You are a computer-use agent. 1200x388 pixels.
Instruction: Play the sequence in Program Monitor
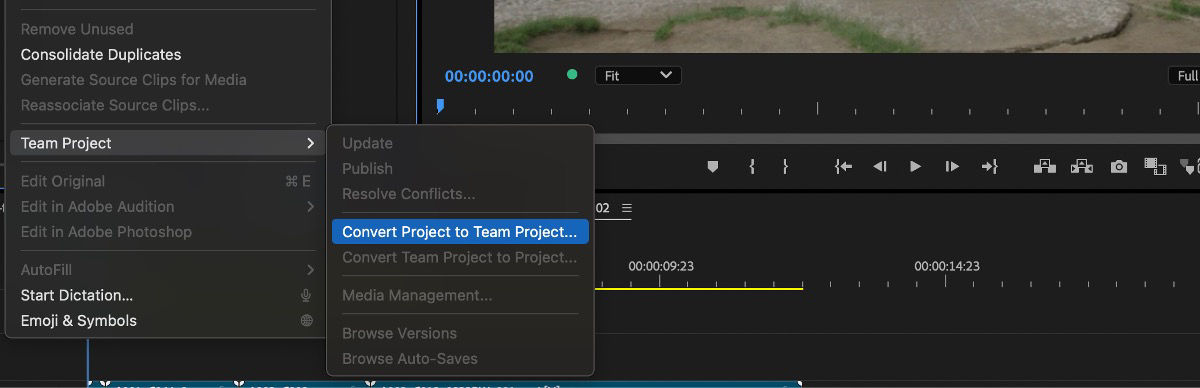[915, 167]
